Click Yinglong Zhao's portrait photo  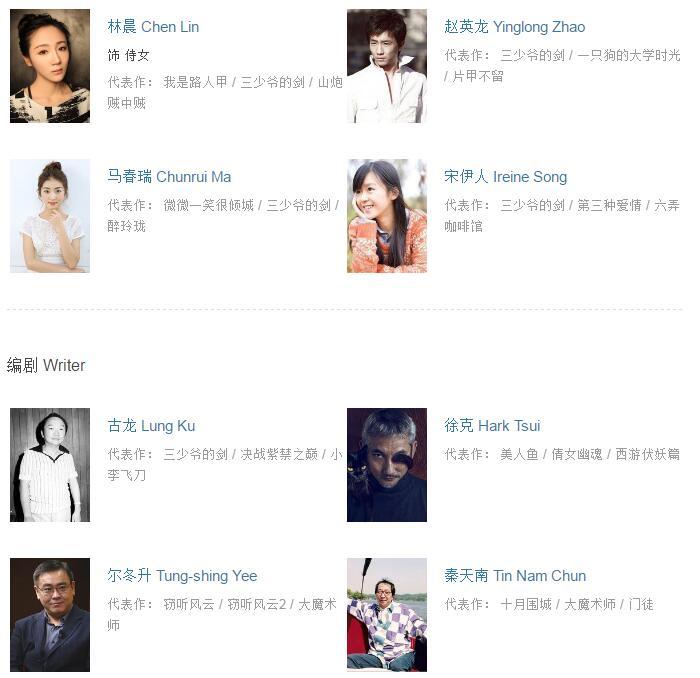[387, 66]
